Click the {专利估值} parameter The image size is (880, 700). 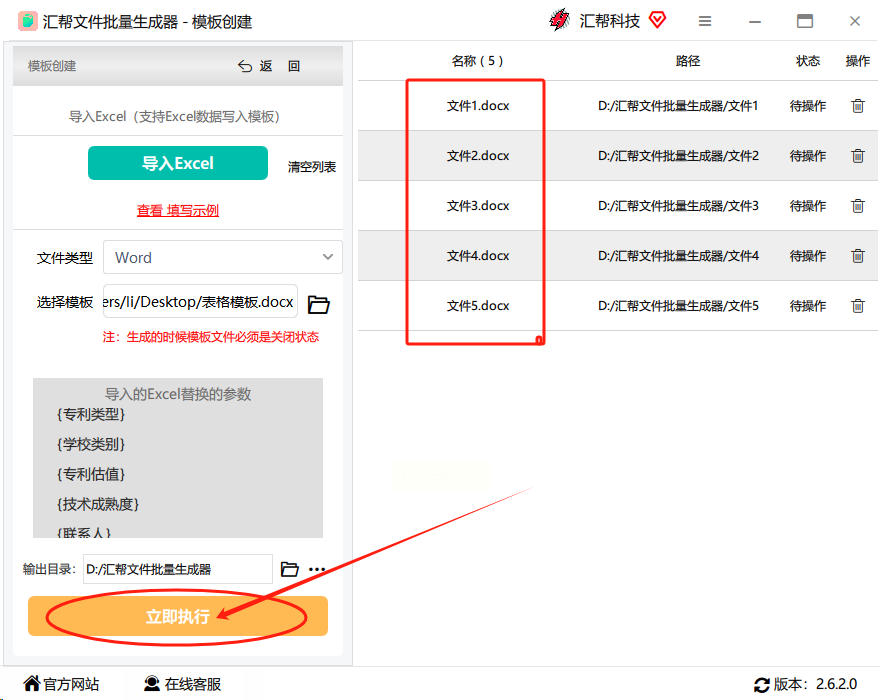point(90,474)
